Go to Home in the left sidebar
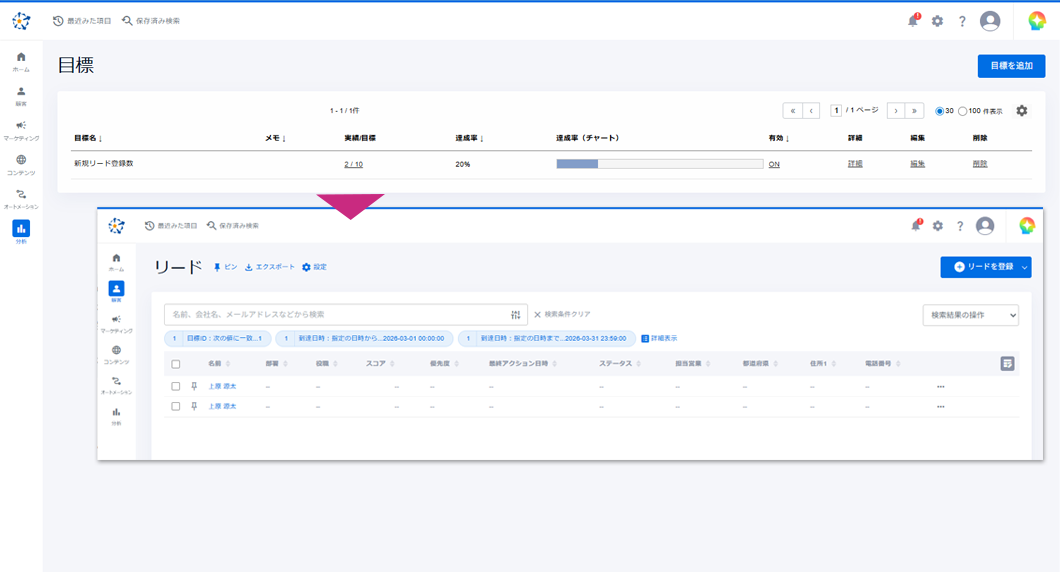 pos(21,61)
